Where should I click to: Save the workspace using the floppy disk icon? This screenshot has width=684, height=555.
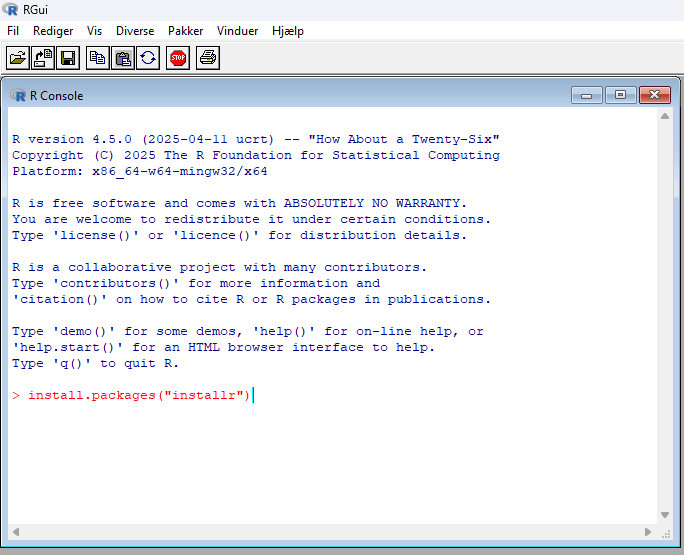click(x=68, y=58)
